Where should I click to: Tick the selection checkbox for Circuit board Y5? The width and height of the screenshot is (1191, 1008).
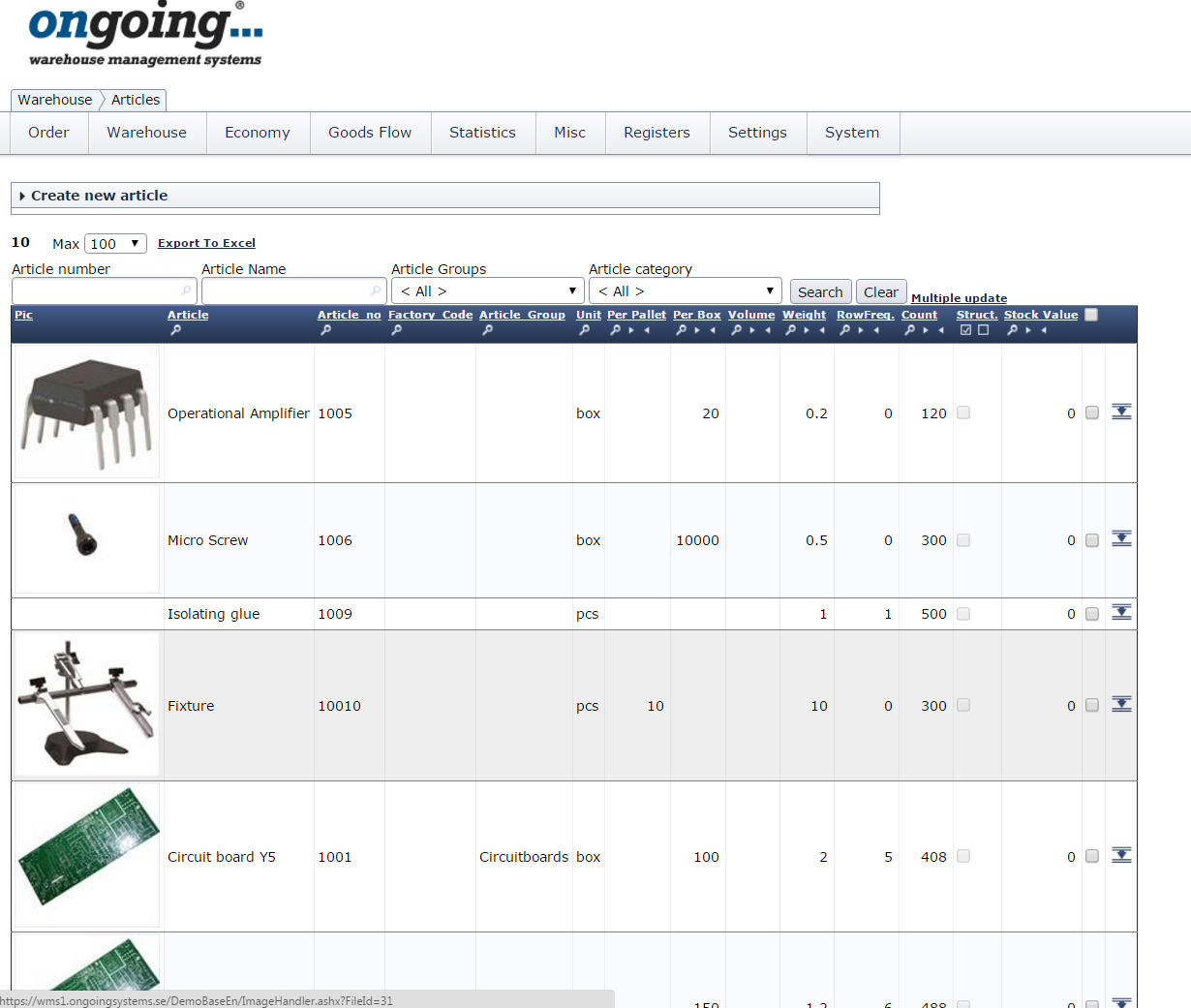click(x=1092, y=857)
